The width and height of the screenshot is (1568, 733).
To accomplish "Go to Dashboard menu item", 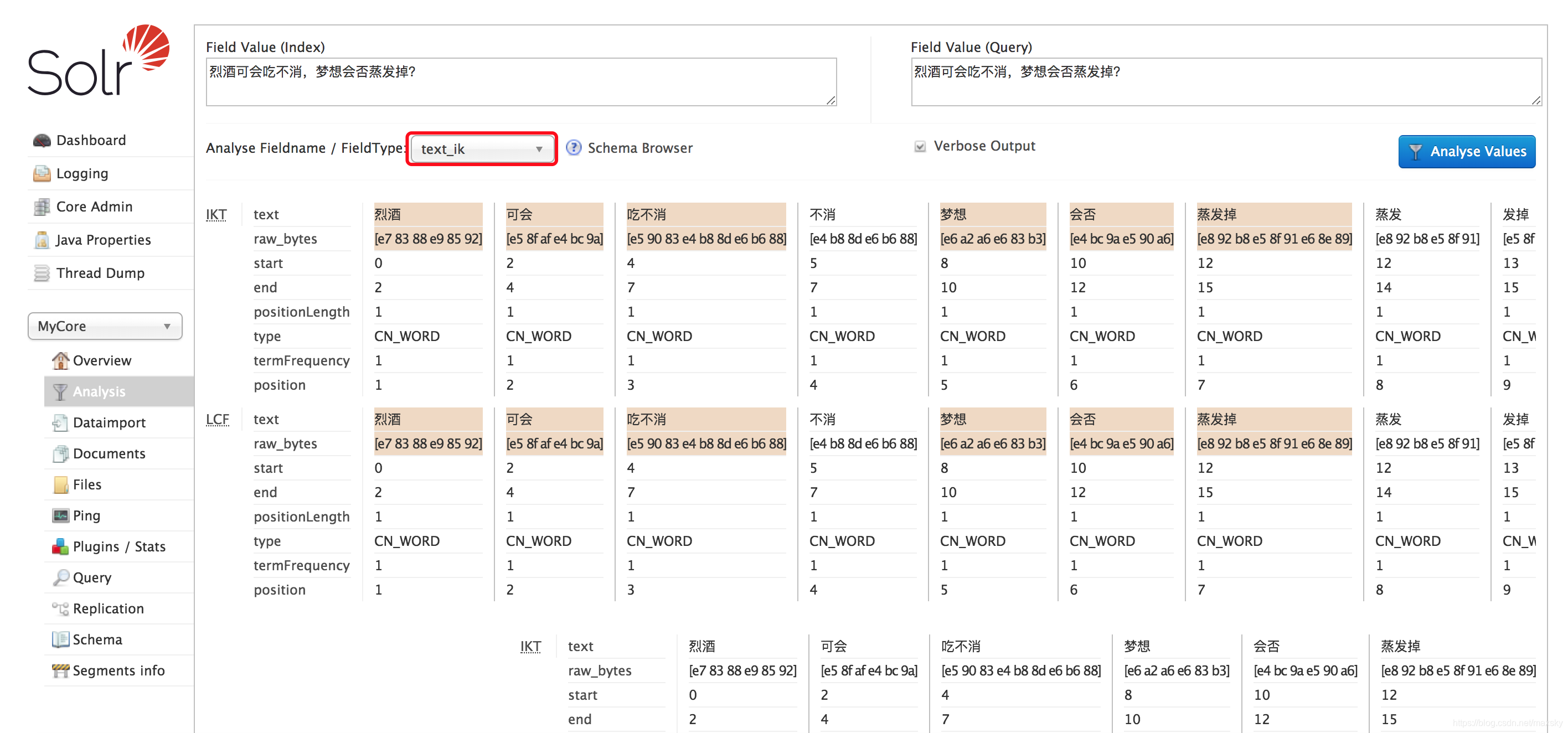I will click(91, 141).
